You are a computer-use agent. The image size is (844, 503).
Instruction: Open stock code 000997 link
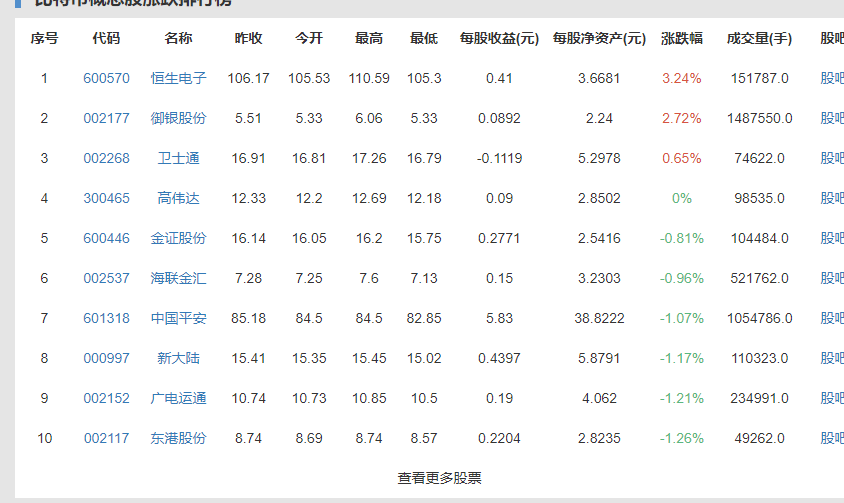(106, 358)
